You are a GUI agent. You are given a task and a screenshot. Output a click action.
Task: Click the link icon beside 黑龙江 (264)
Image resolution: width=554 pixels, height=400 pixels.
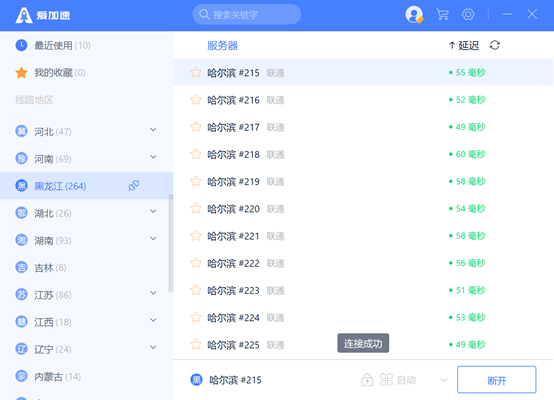[134, 186]
